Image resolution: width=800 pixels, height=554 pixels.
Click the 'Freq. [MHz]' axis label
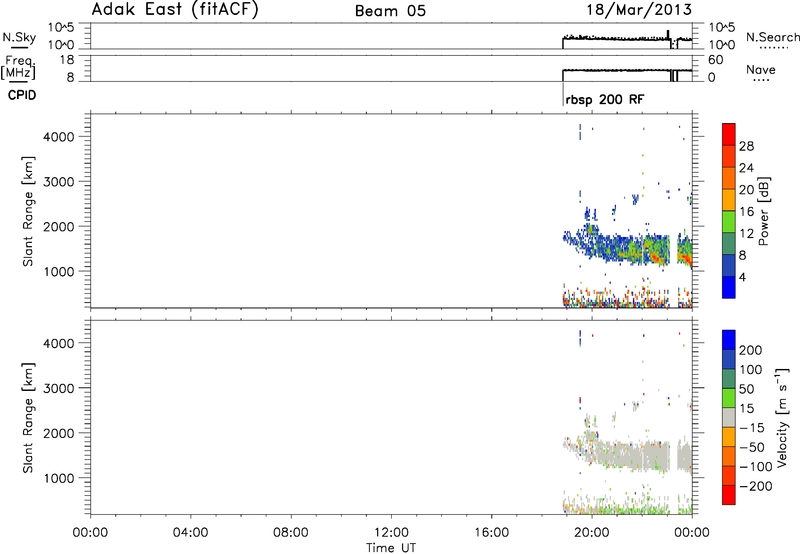click(x=18, y=67)
